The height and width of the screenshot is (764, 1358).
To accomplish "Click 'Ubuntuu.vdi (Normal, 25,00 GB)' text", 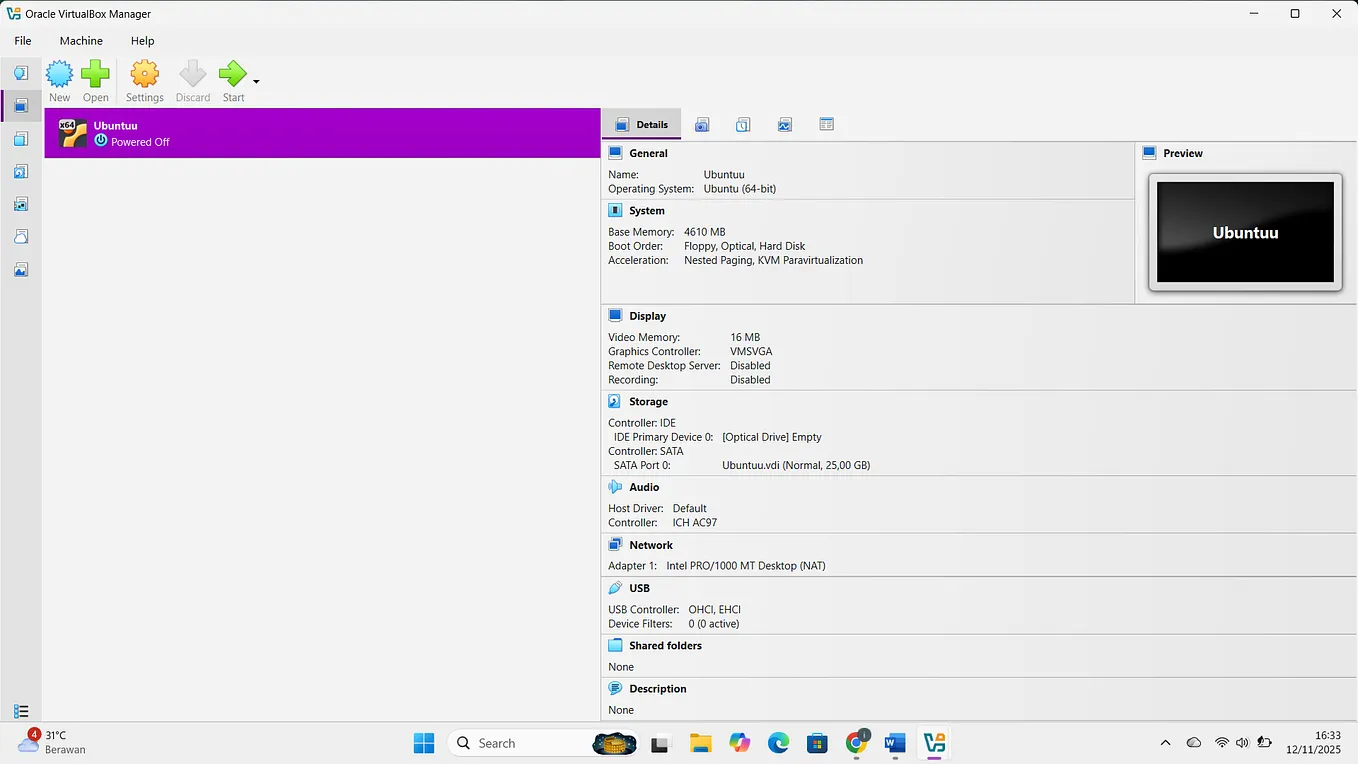I will tap(796, 465).
